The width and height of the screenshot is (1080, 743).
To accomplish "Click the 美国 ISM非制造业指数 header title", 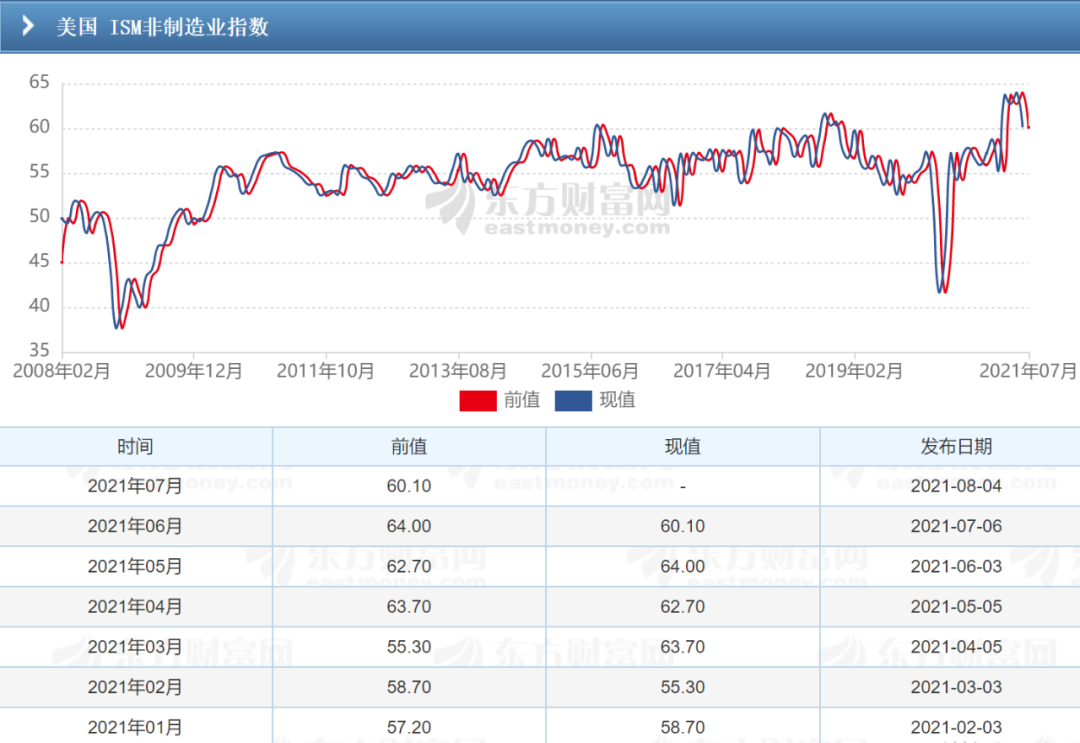I will pyautogui.click(x=162, y=27).
